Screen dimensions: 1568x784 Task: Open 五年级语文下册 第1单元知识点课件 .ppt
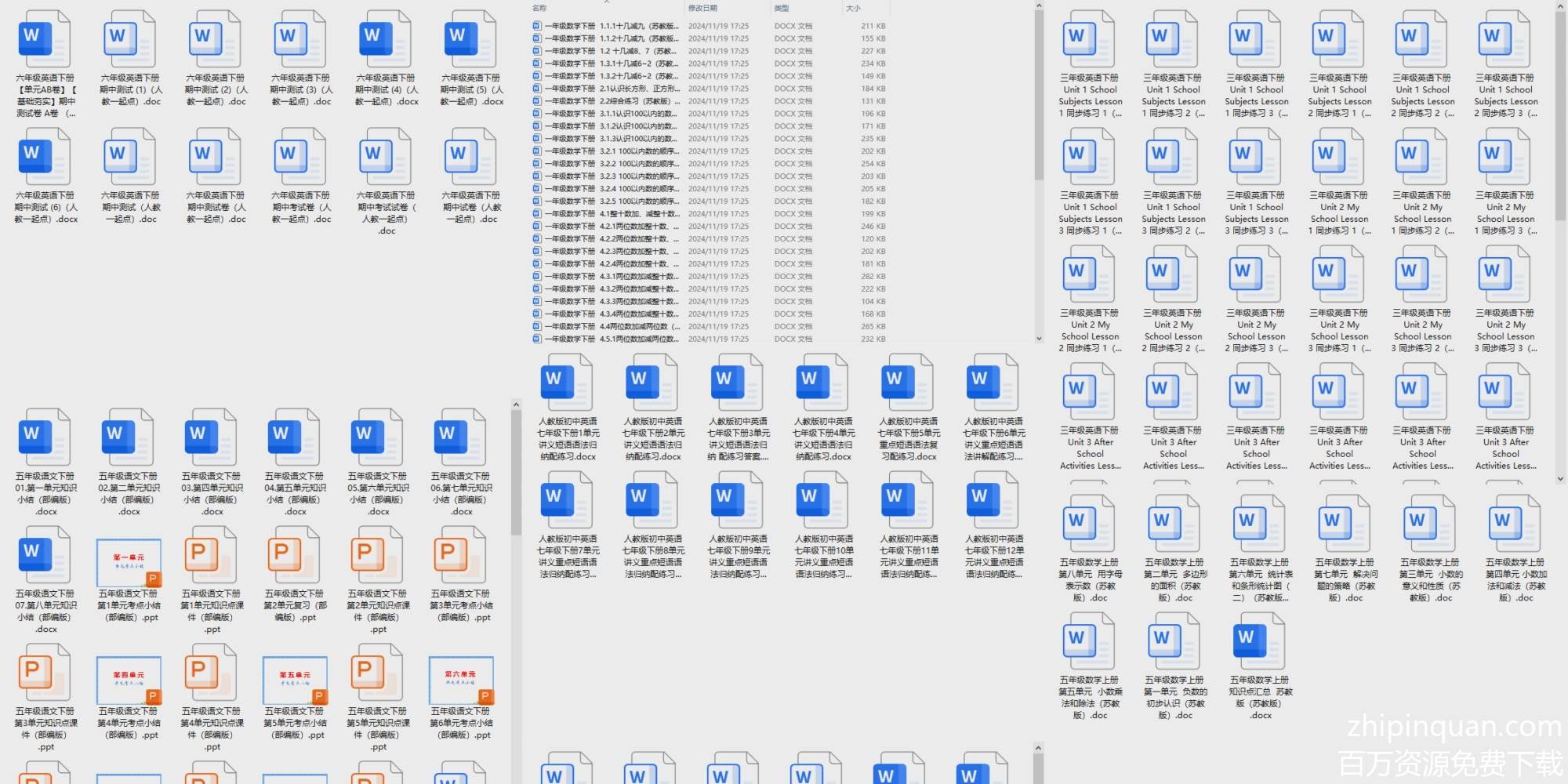(212, 580)
